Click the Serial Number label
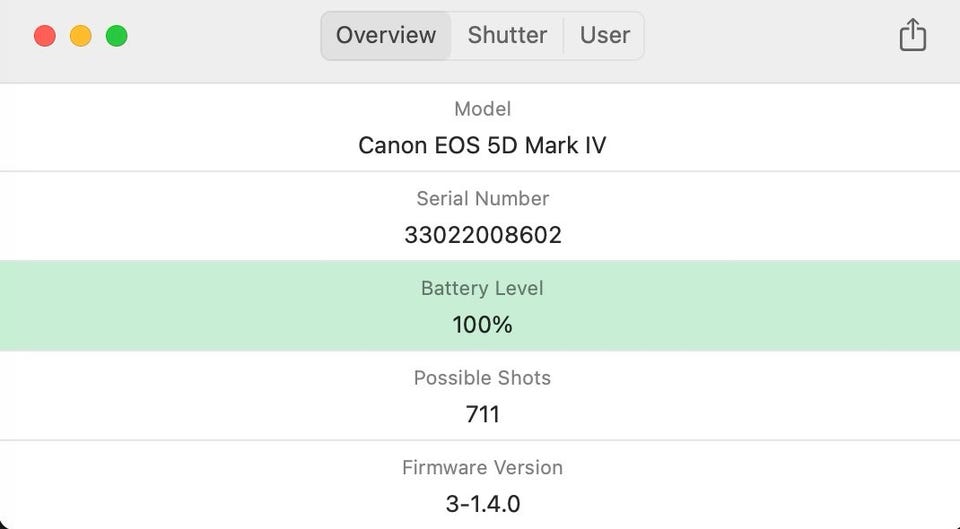Screen dimensions: 960x529 tap(482, 199)
